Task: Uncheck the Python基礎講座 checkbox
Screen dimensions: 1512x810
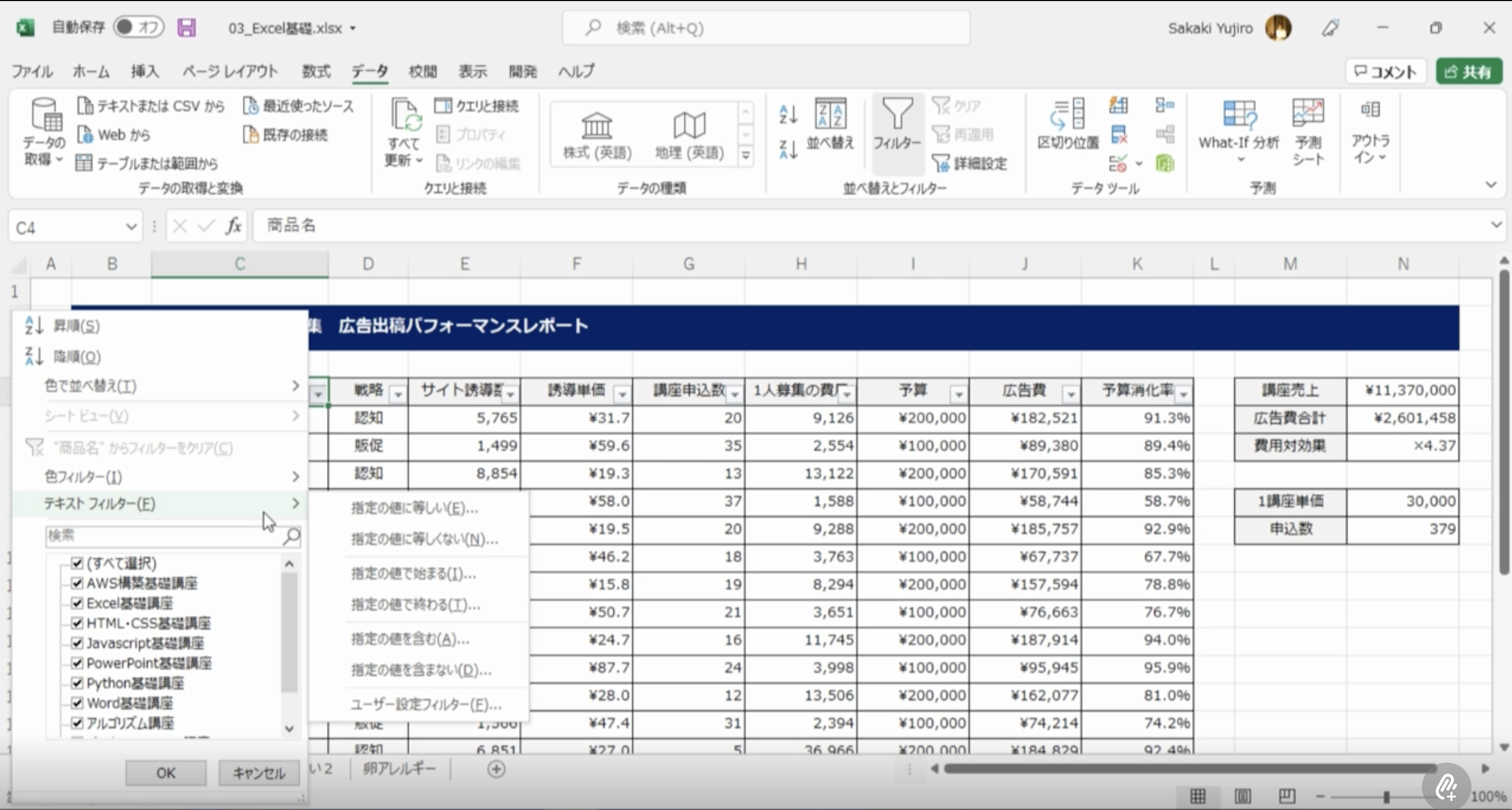Action: 77,683
